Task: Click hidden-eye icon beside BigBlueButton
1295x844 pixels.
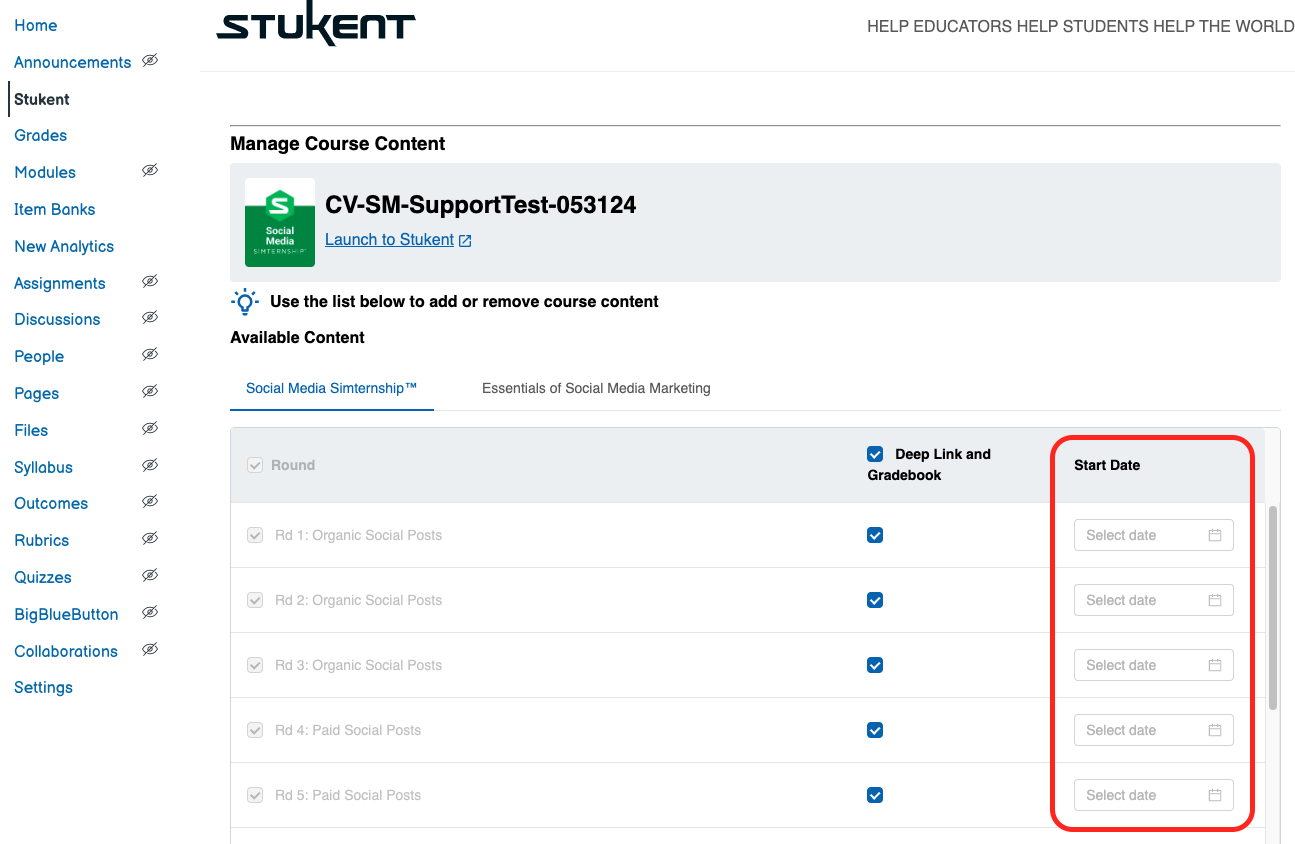Action: [150, 613]
